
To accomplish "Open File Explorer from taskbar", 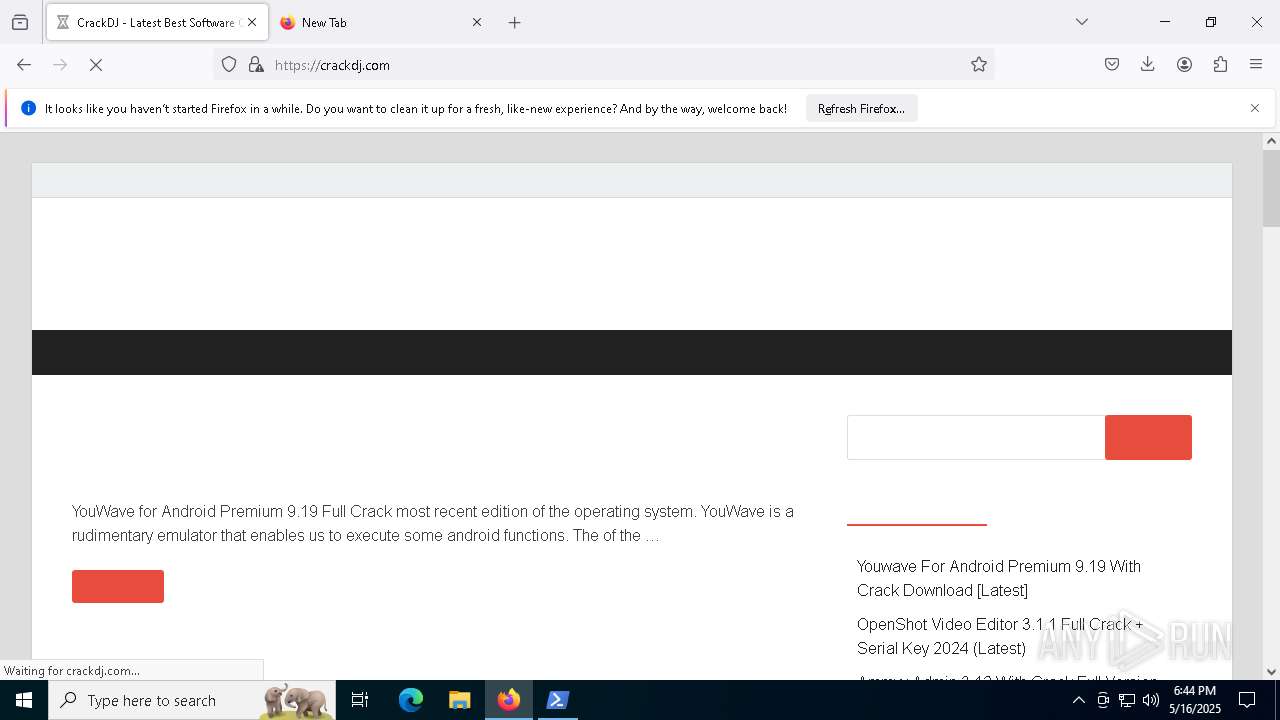I will (459, 700).
